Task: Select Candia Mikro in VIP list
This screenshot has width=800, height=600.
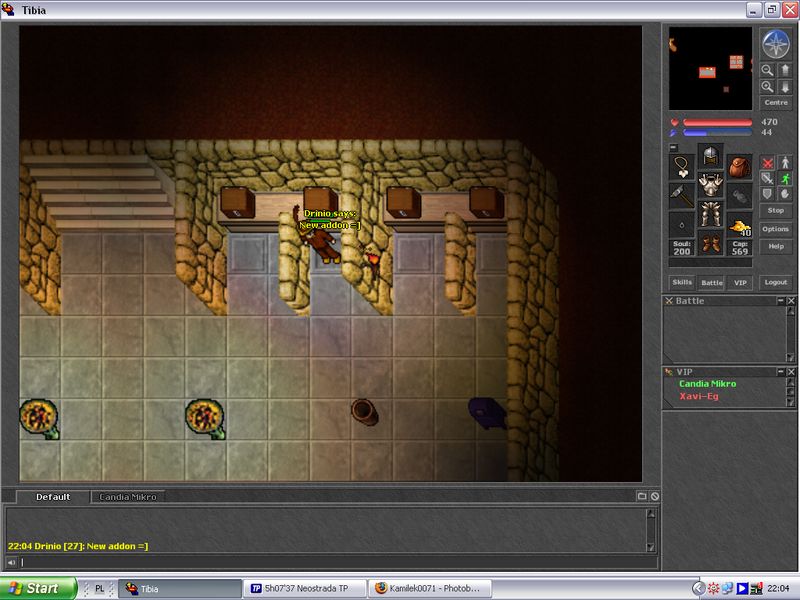Action: (708, 384)
